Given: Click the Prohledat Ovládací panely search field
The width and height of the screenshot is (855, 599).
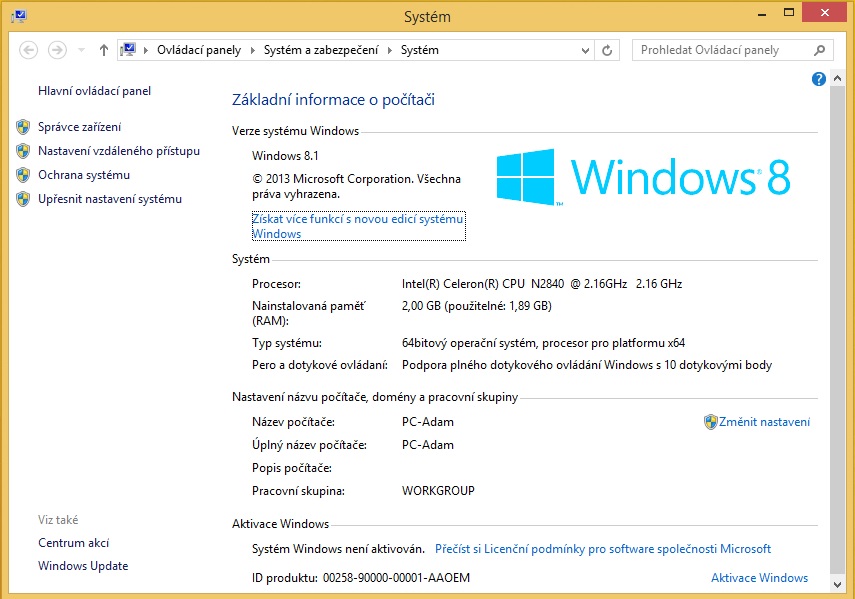Looking at the screenshot, I should coord(733,50).
